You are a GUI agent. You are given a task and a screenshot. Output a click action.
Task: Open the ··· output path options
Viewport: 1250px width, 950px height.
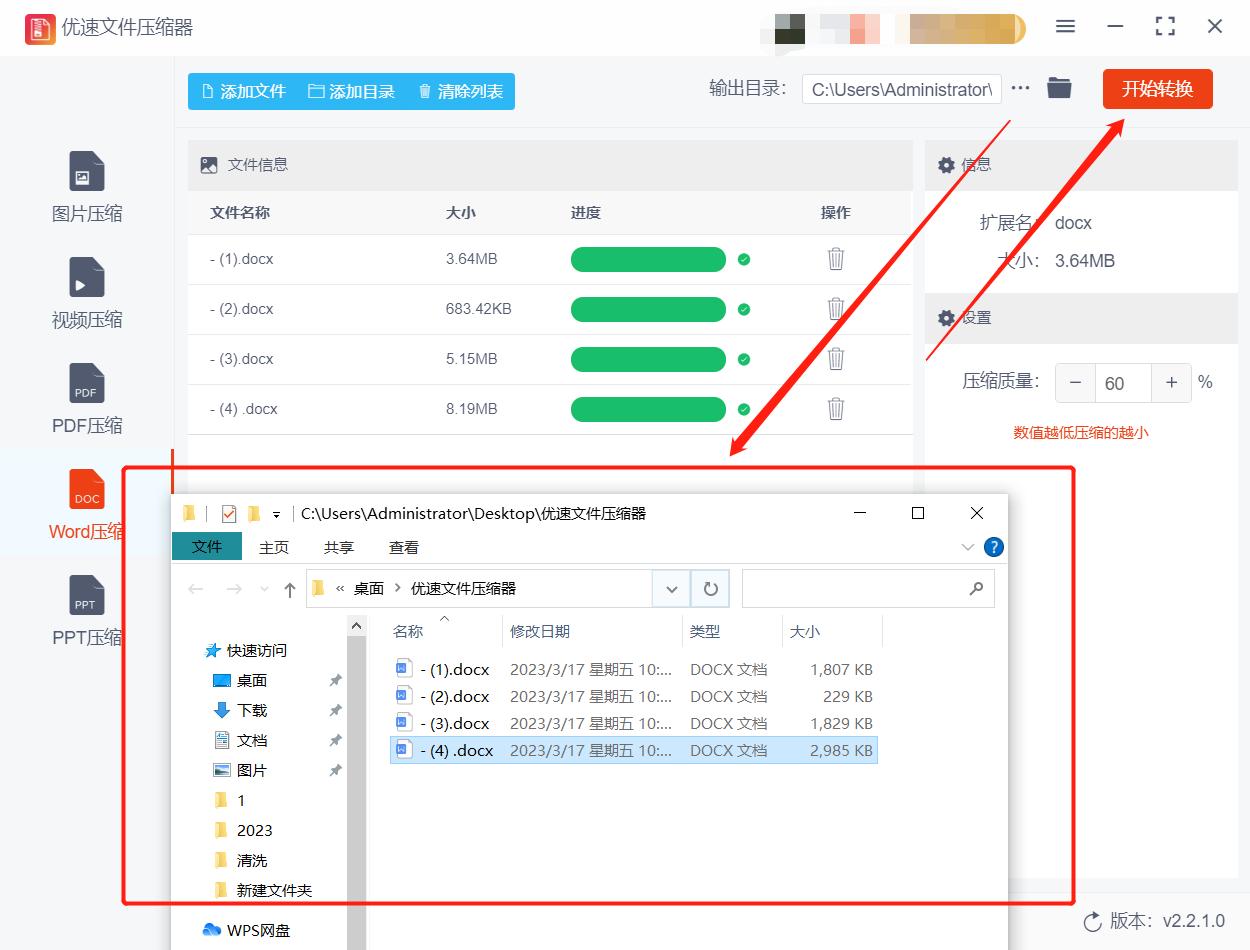tap(1019, 88)
